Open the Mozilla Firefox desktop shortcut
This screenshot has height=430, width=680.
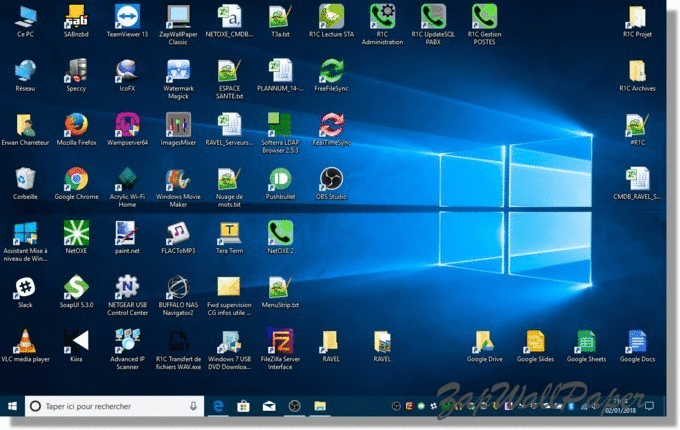pos(76,124)
